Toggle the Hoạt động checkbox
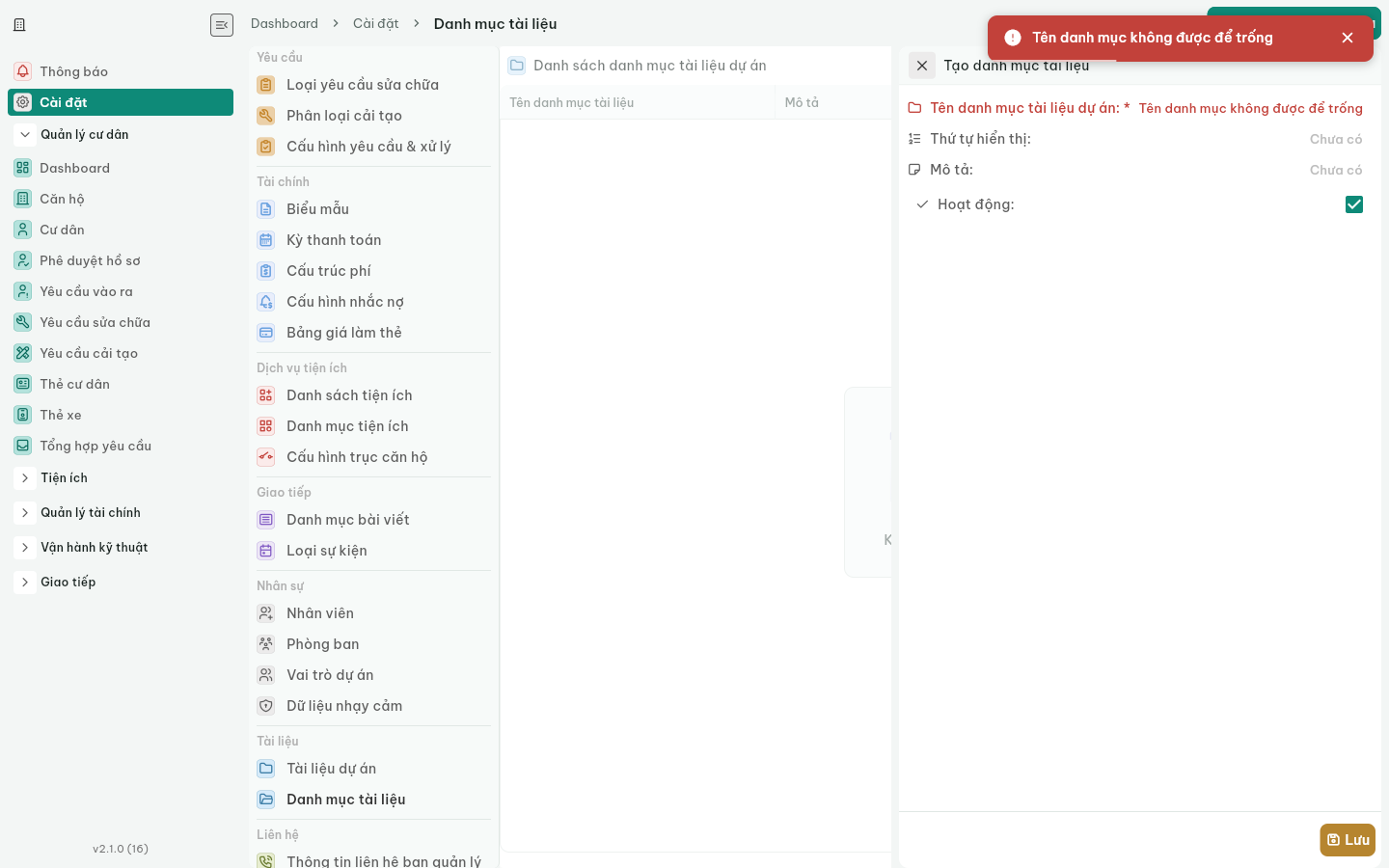This screenshot has height=868, width=1389. [x=1354, y=204]
